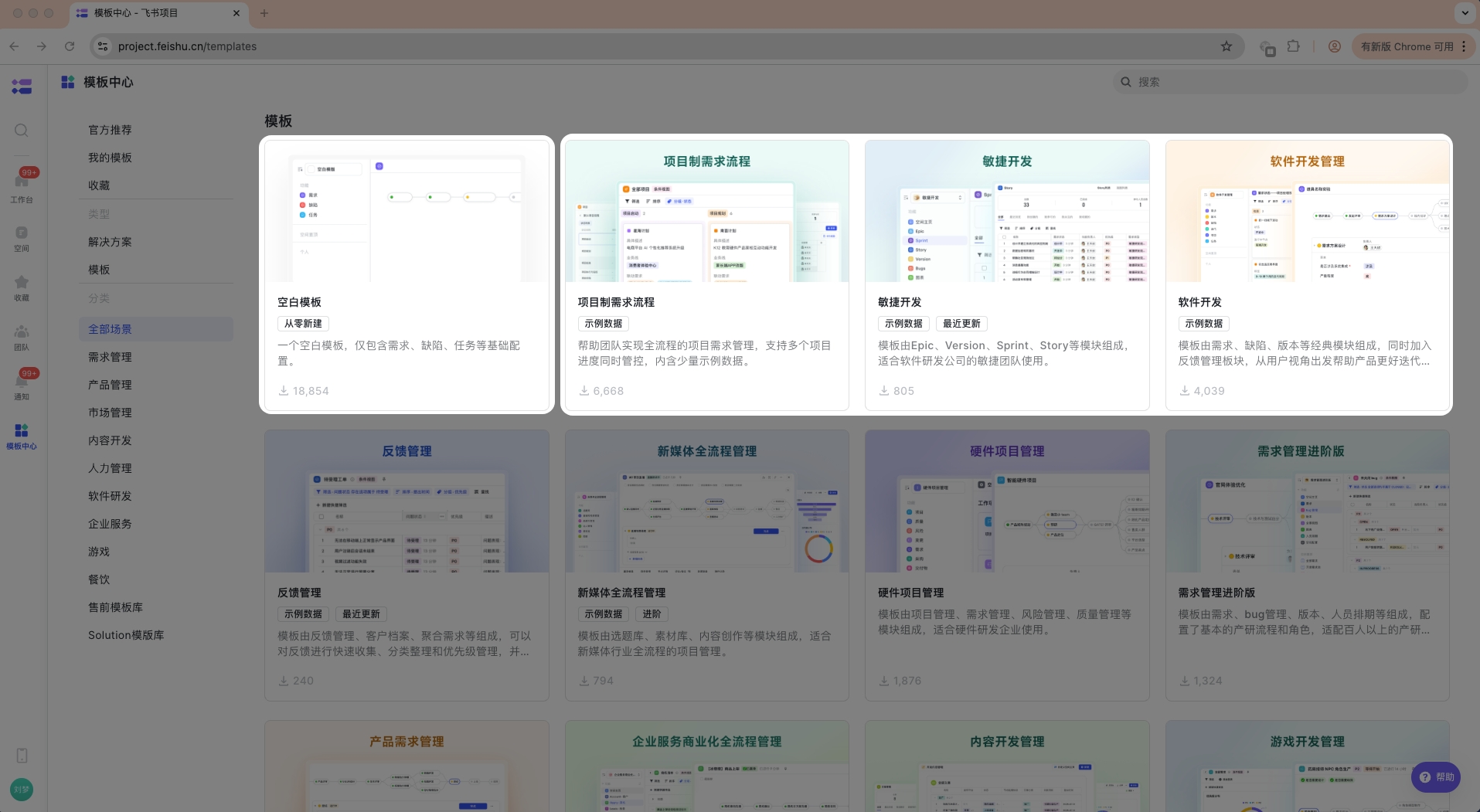The height and width of the screenshot is (812, 1480).
Task: Bookmark page with the star icon
Action: (x=1227, y=46)
